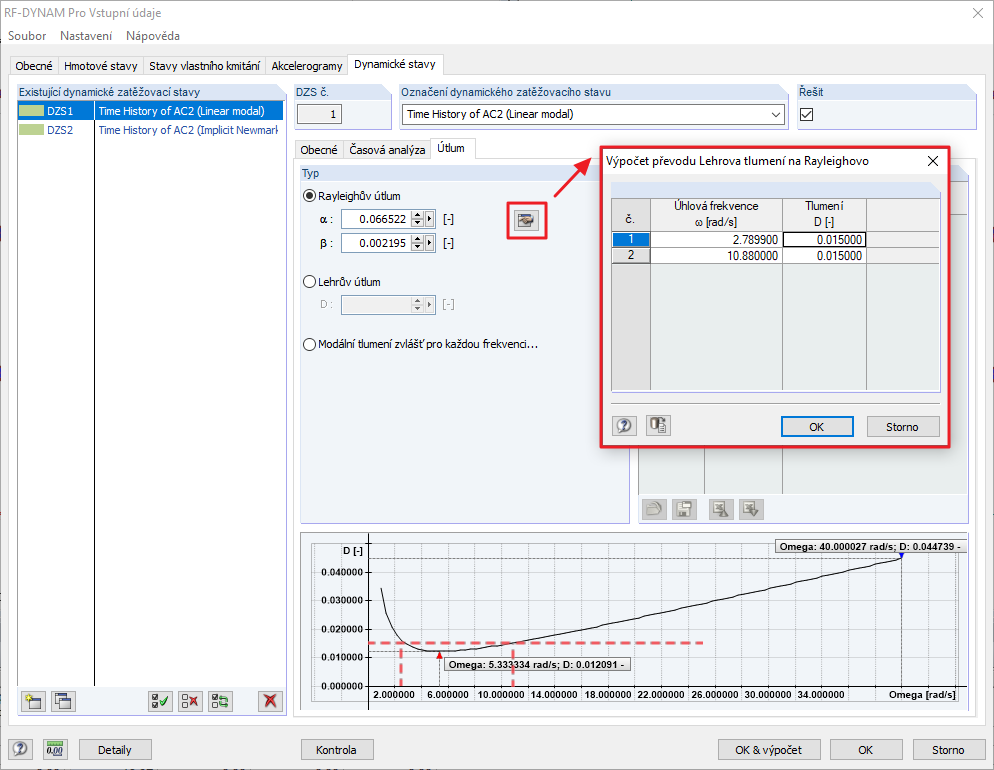Click the blue marker at Omega 40 on graph
Screen dimensions: 994x770
click(x=901, y=556)
